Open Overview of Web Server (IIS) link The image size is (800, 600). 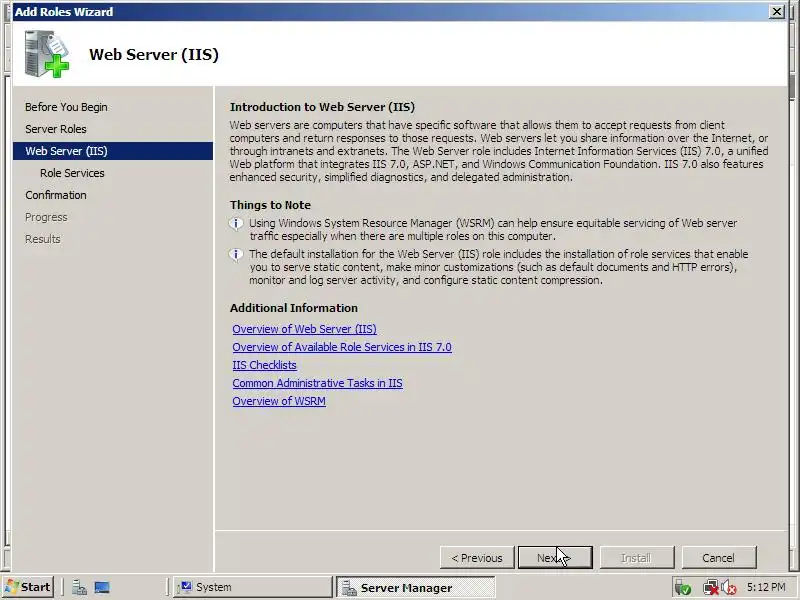[304, 329]
